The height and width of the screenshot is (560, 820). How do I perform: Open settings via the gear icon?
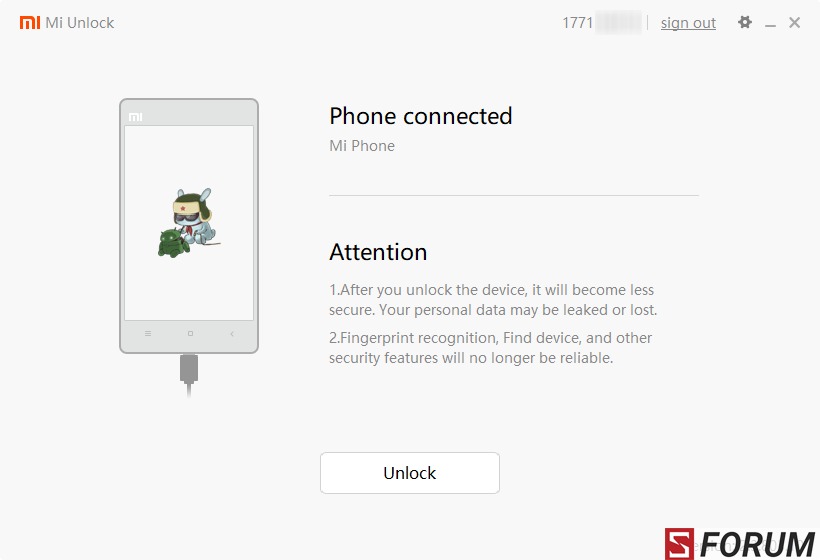745,22
